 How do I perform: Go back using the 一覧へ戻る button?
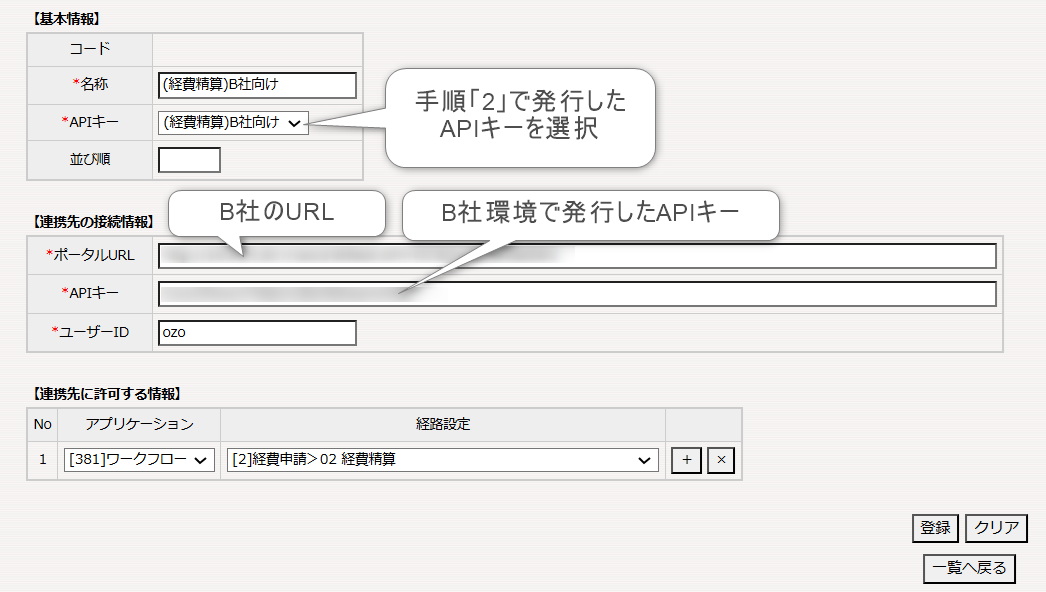969,568
